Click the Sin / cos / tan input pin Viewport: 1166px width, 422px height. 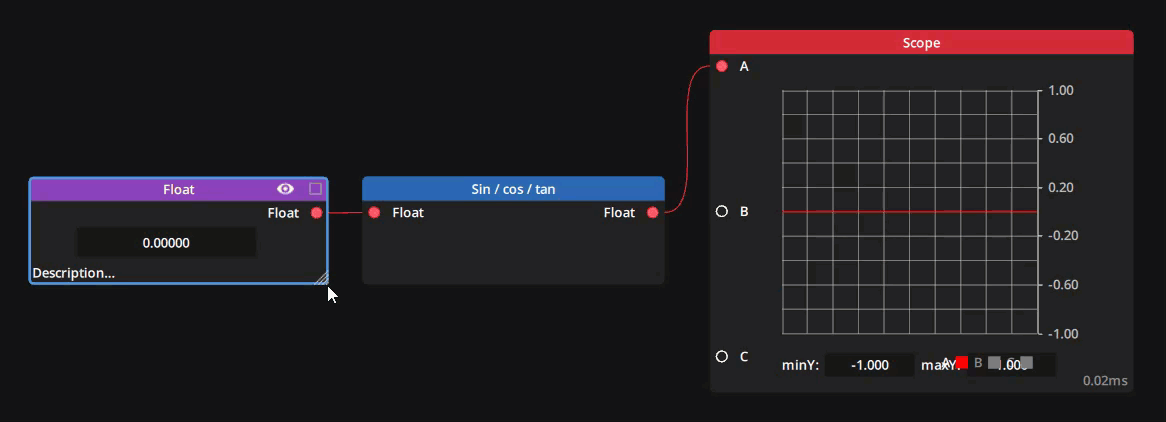(374, 213)
